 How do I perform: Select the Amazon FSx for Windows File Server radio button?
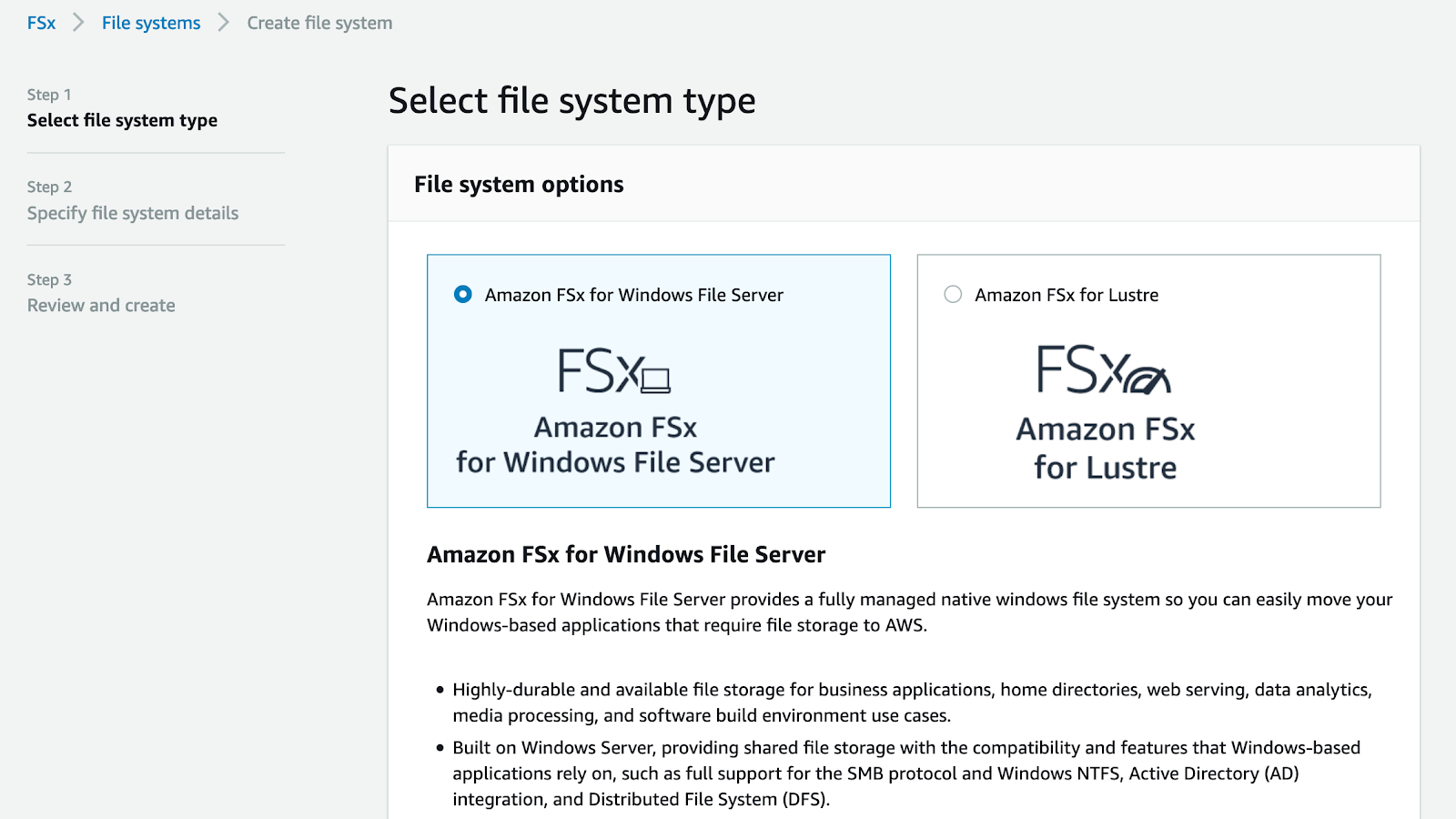(463, 294)
